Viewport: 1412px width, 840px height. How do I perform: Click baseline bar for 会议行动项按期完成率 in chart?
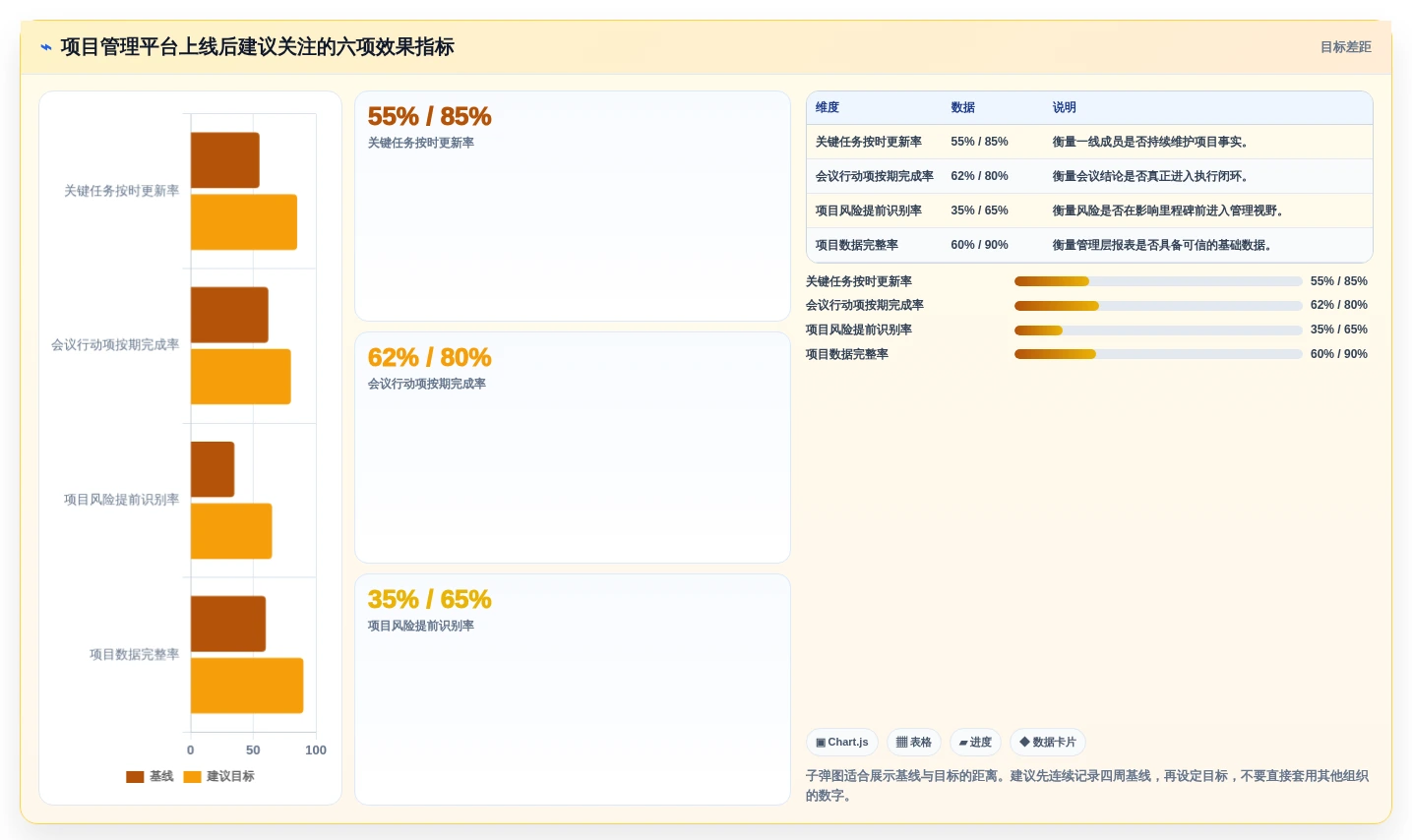click(x=229, y=315)
